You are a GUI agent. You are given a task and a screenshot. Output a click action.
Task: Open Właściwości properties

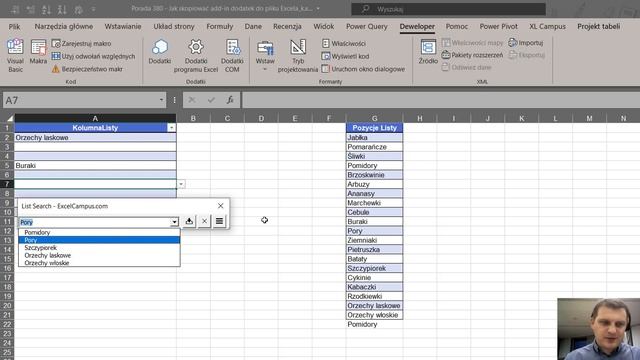[x=344, y=43]
